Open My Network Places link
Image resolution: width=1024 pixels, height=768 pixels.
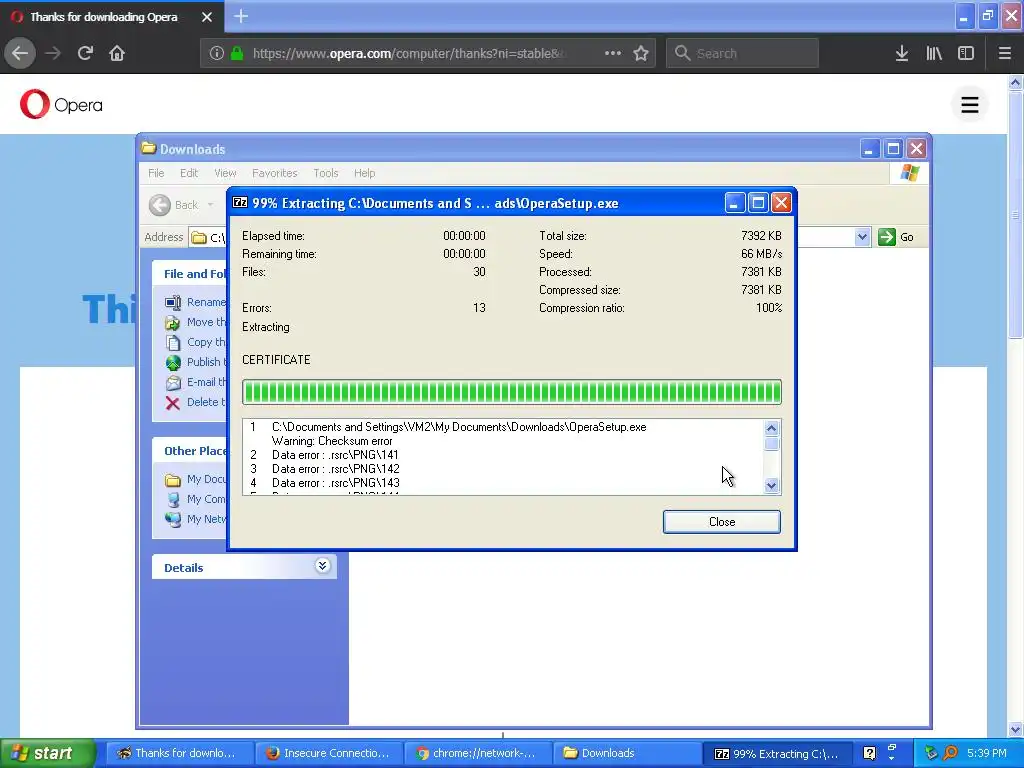(206, 519)
